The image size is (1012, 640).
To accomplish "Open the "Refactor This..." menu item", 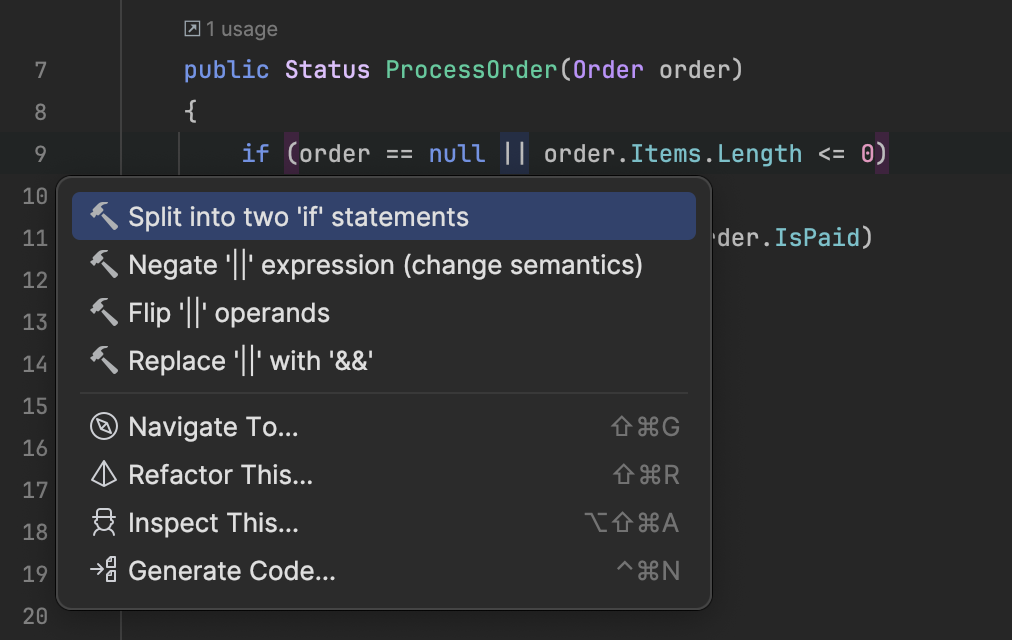I will click(220, 475).
